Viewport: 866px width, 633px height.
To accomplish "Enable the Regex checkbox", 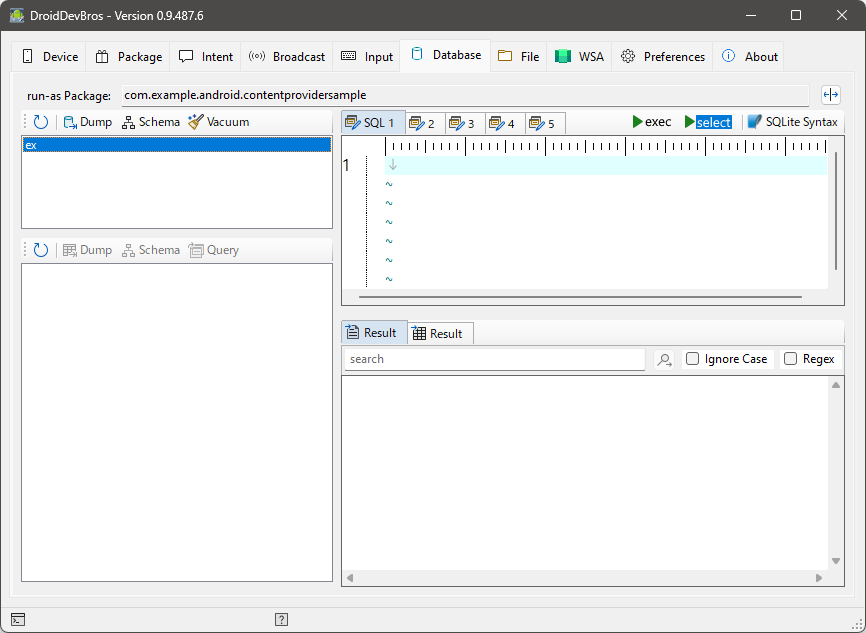I will click(791, 359).
